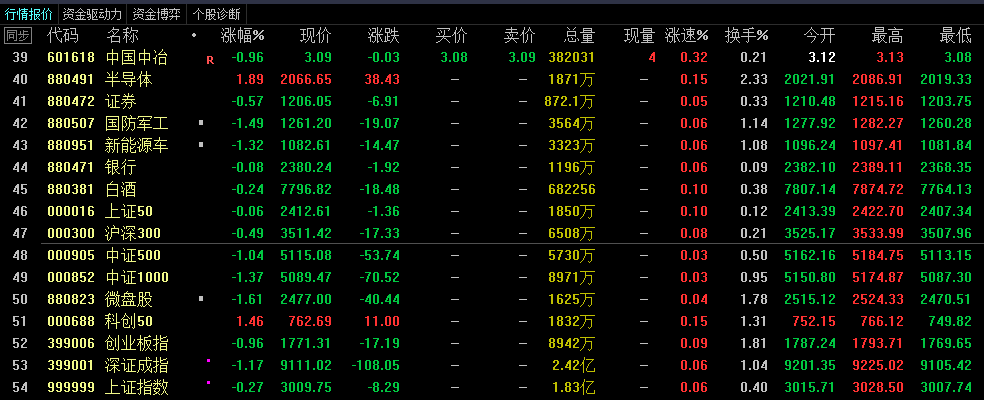984x400 pixels.
Task: Select the 国防军工 row name
Action: pos(137,124)
